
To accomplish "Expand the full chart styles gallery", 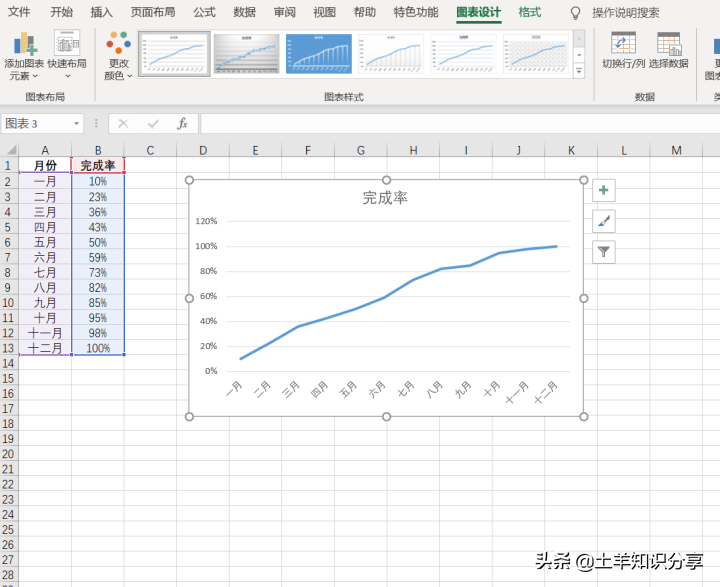I will point(579,71).
